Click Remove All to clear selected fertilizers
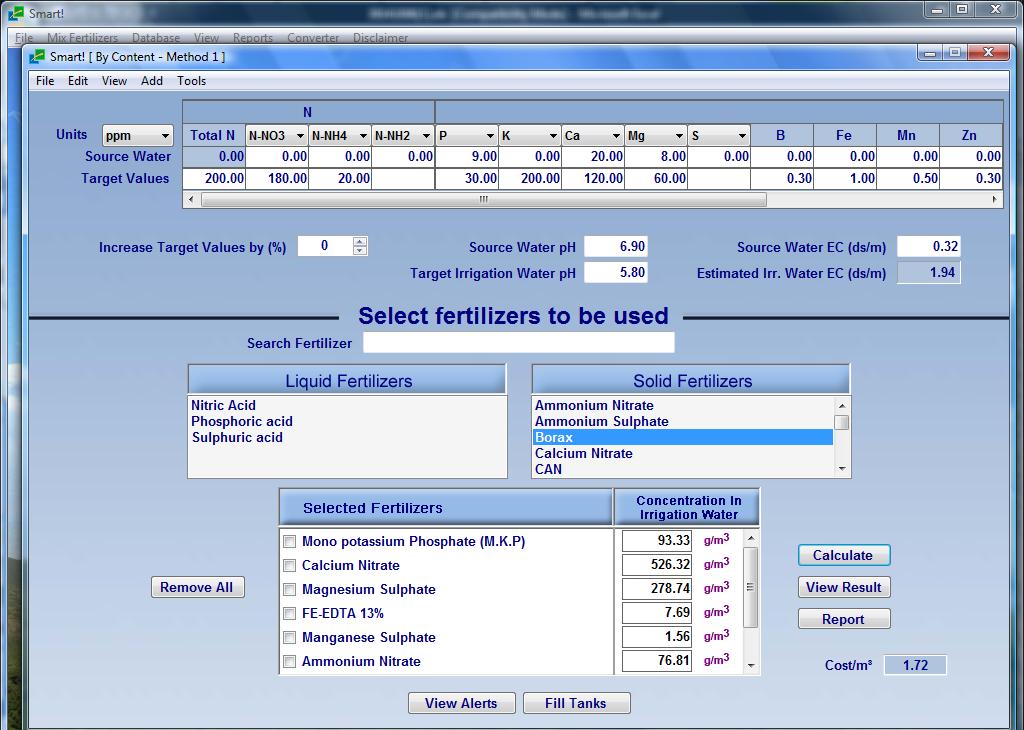 tap(197, 587)
